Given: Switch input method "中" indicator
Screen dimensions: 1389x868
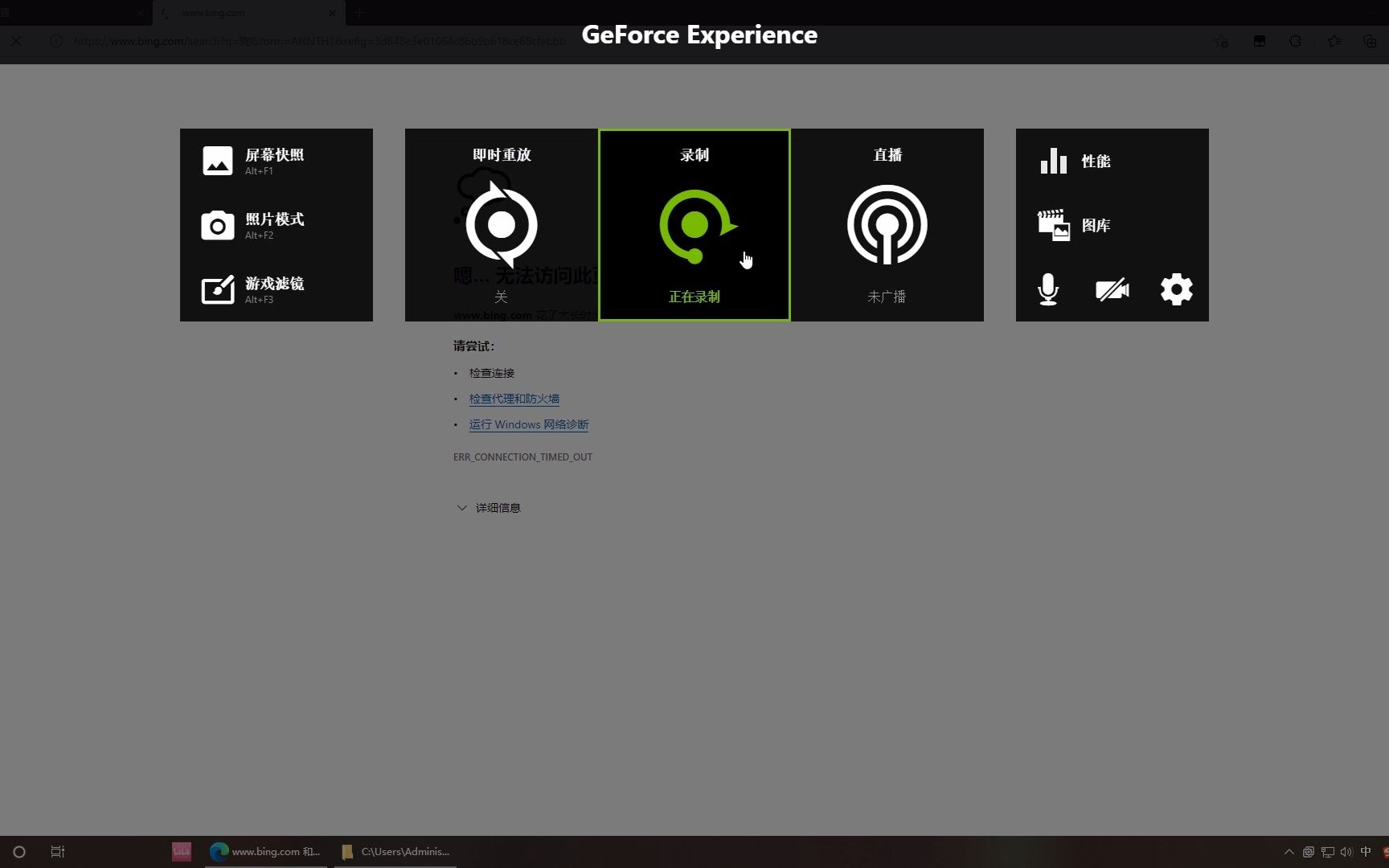Looking at the screenshot, I should pyautogui.click(x=1366, y=852).
